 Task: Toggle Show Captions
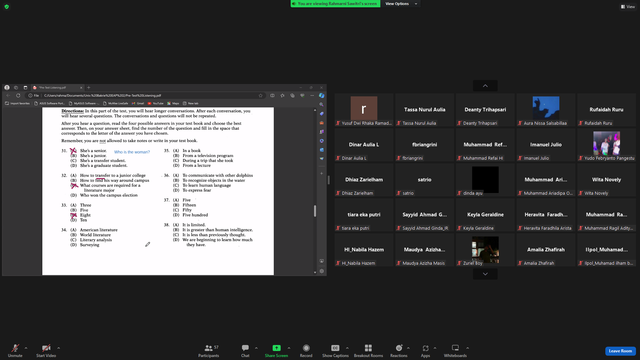pyautogui.click(x=335, y=350)
